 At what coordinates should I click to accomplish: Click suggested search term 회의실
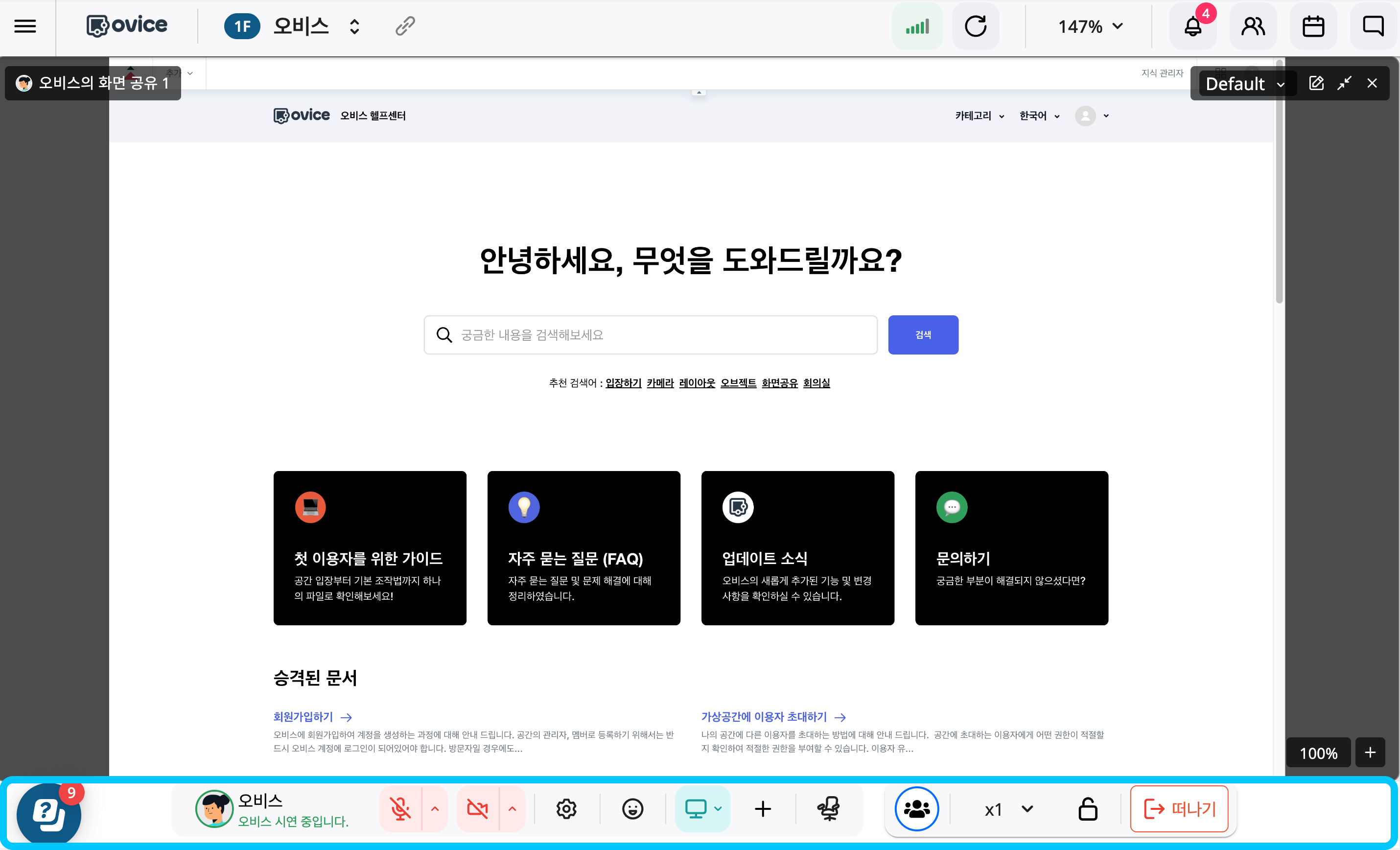(817, 383)
